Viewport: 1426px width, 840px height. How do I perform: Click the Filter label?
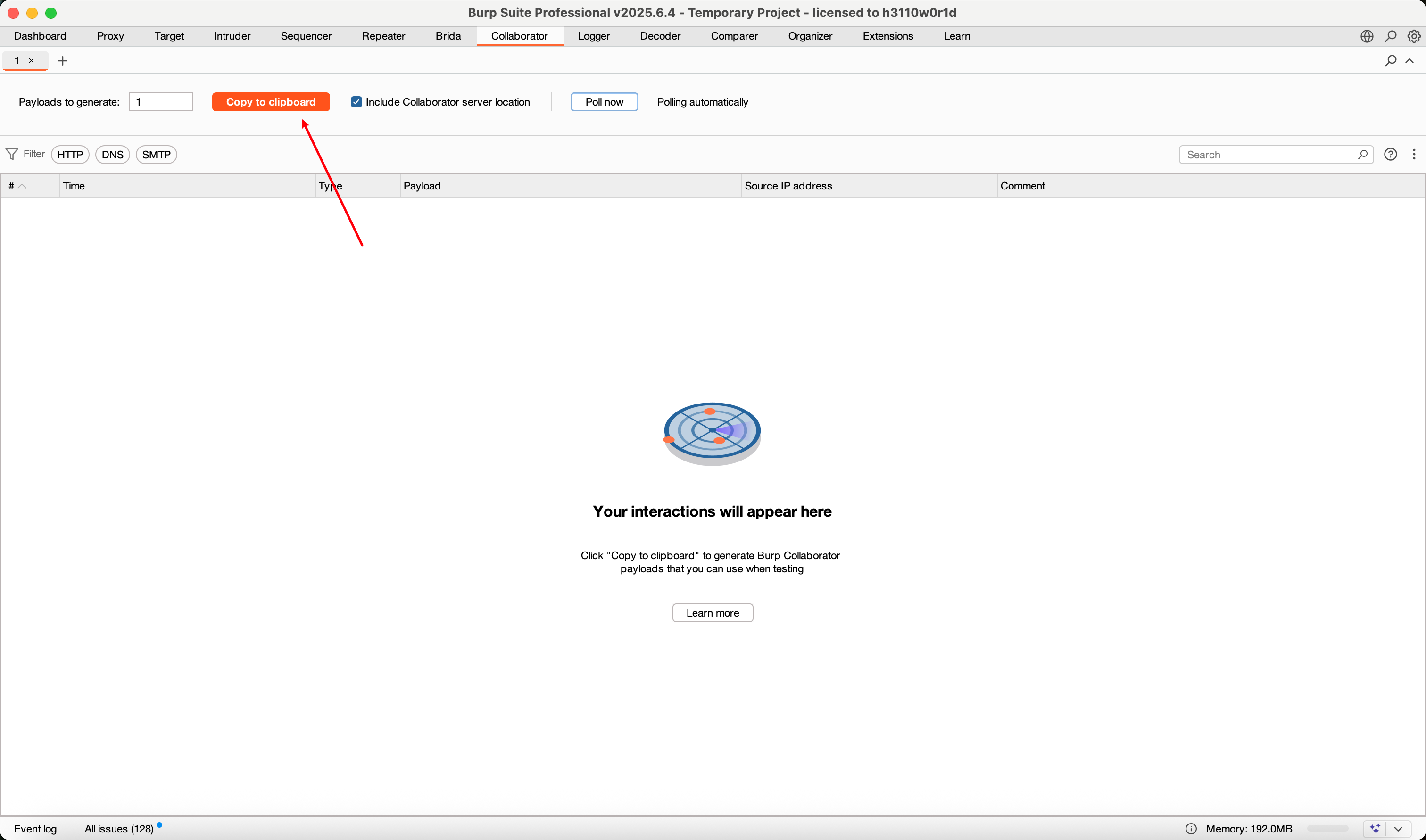click(34, 154)
